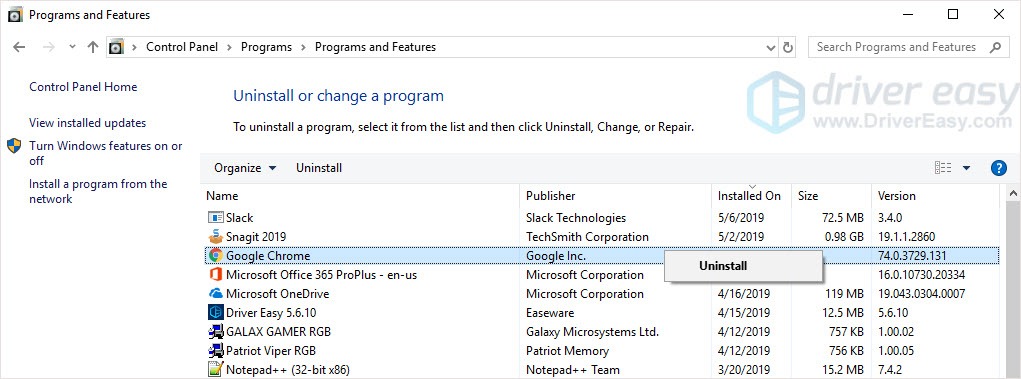Open View installed updates link
1021x379 pixels.
(87, 122)
